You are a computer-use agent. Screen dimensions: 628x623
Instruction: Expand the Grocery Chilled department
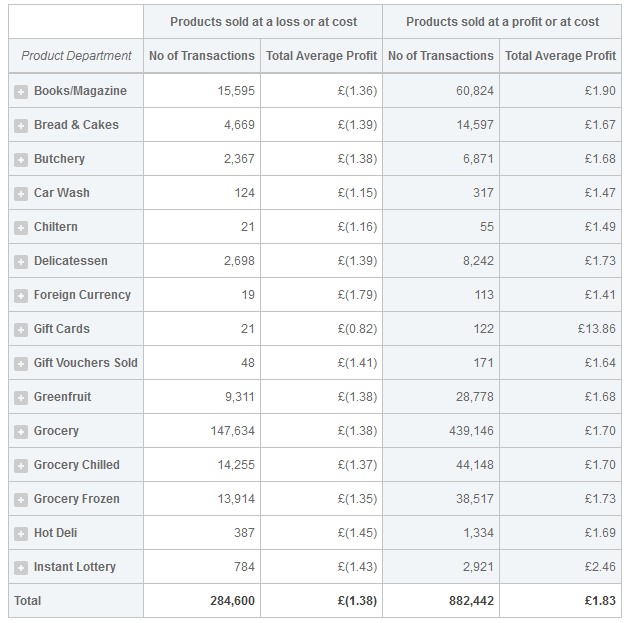tap(21, 466)
